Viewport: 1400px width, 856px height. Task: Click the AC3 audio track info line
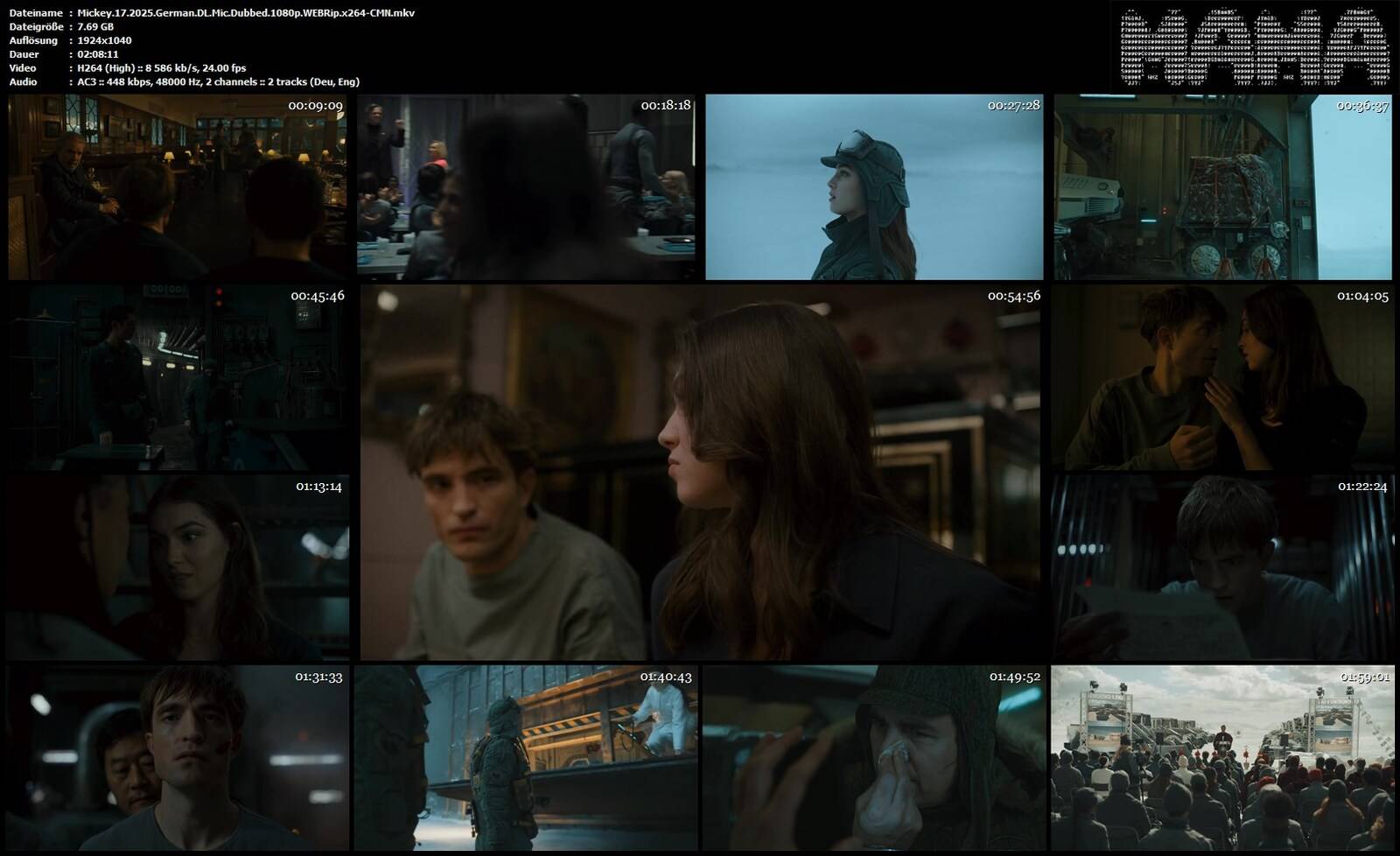(218, 82)
